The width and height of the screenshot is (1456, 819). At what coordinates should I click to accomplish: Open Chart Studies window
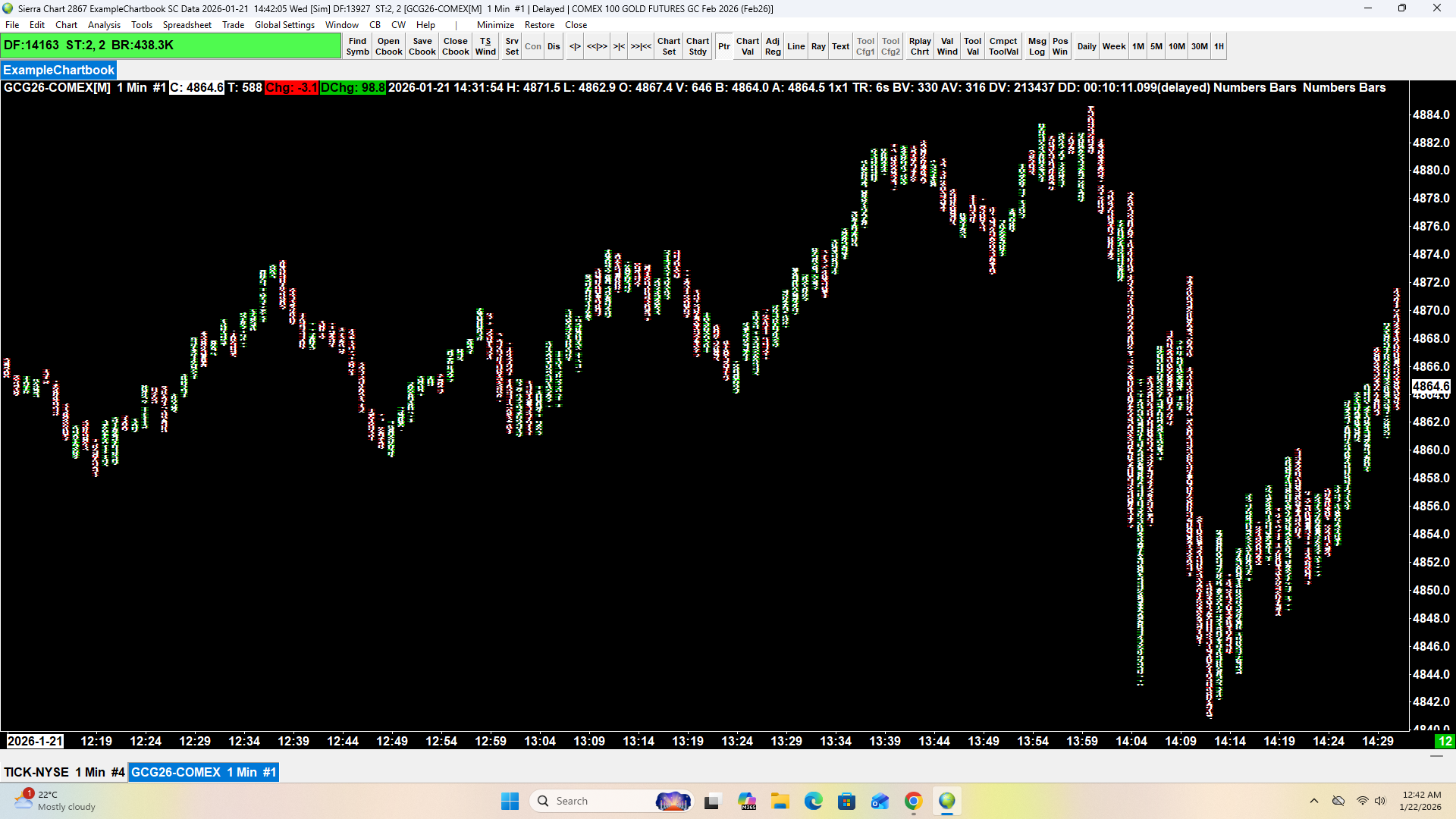[698, 46]
